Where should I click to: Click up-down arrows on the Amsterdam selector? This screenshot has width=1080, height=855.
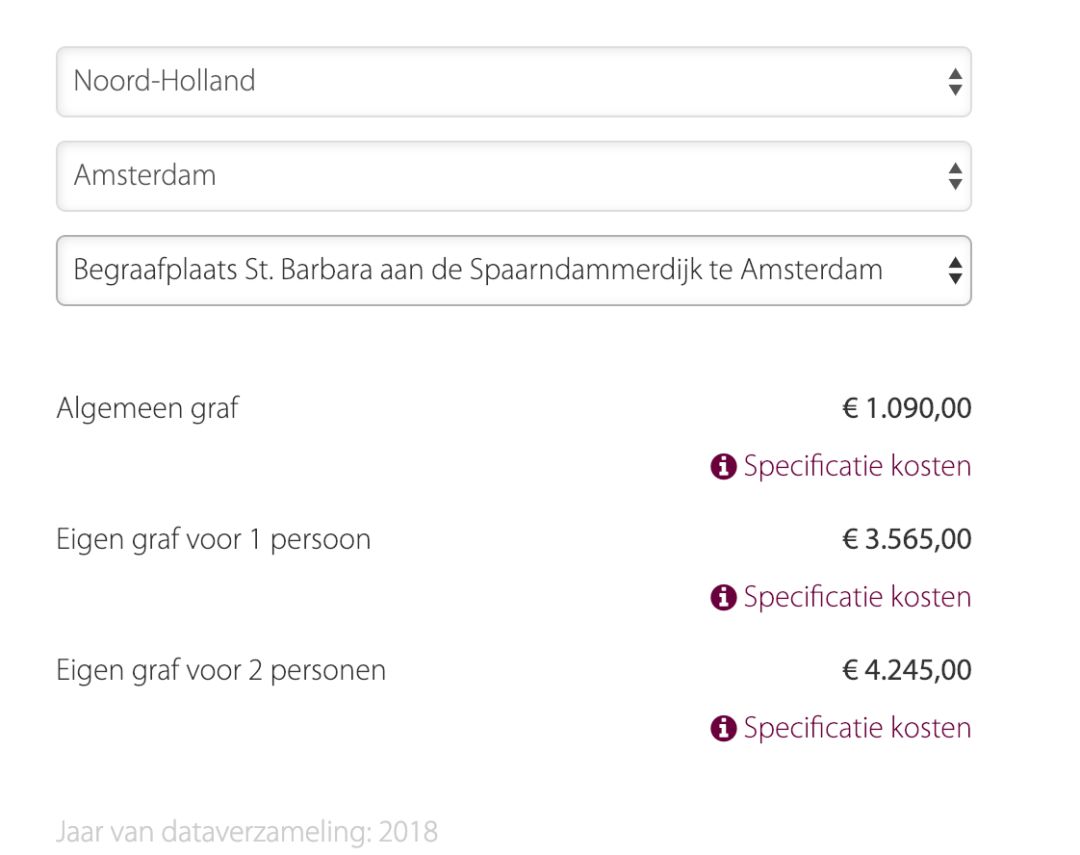point(955,176)
